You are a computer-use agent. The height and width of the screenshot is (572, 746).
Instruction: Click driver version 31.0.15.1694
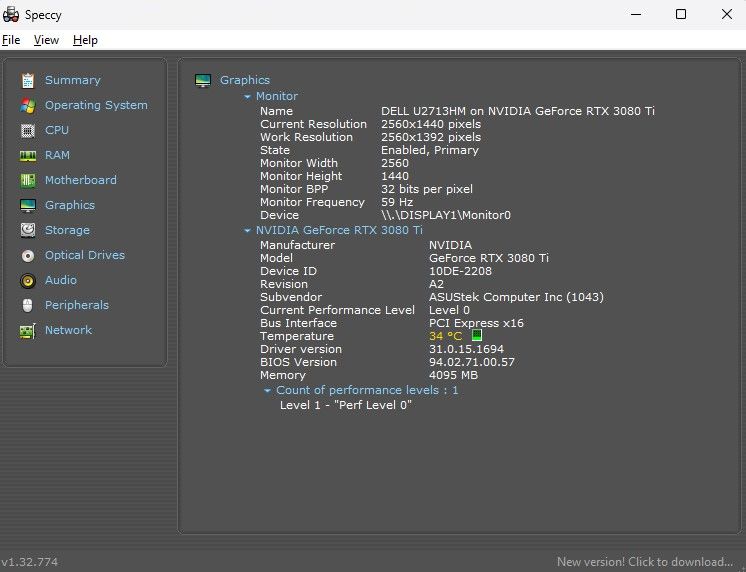[x=466, y=349]
